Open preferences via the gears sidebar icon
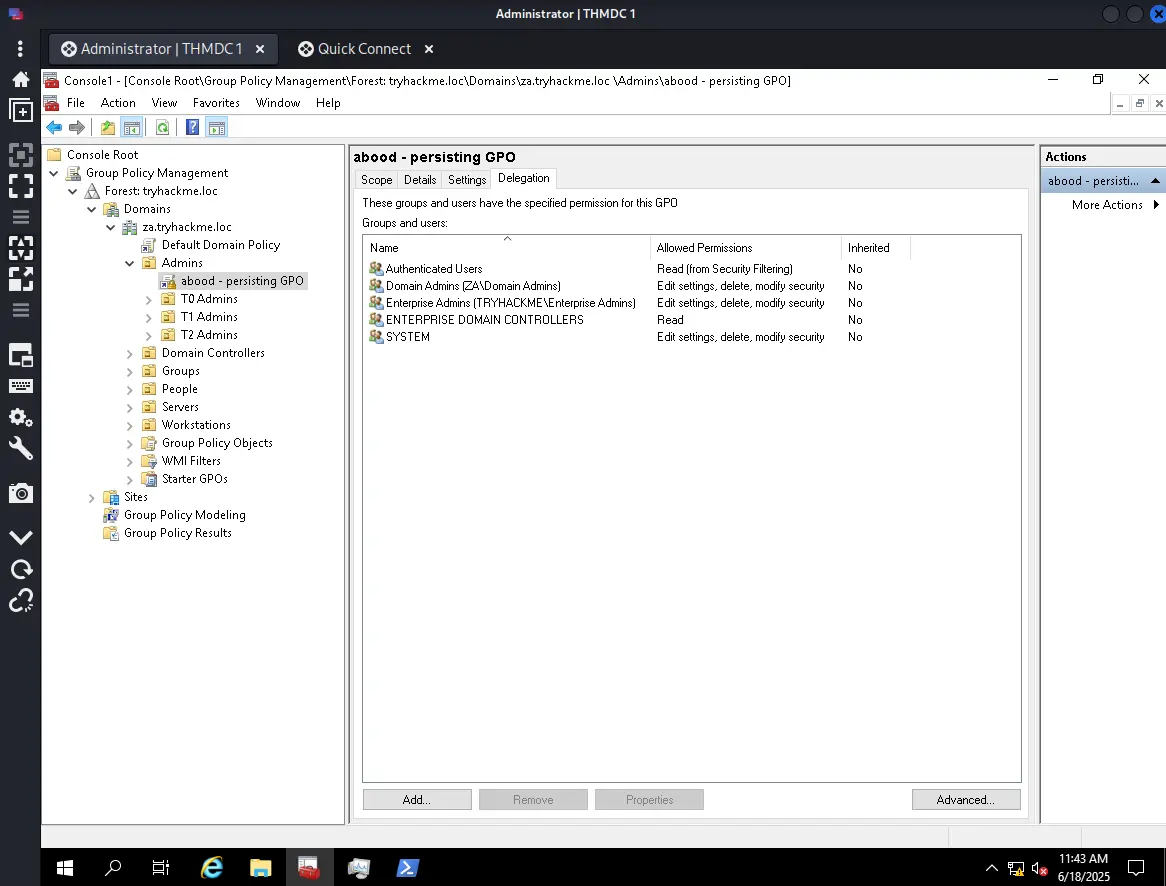This screenshot has width=1166, height=886. click(21, 417)
